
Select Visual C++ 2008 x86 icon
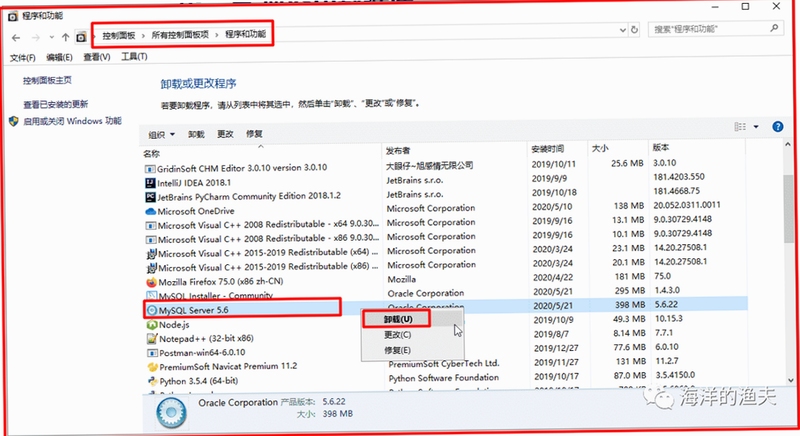tap(151, 240)
